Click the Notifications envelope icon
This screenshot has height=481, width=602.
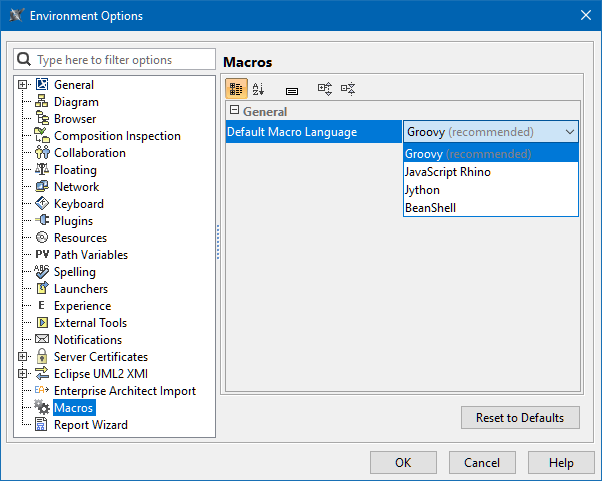pos(42,339)
